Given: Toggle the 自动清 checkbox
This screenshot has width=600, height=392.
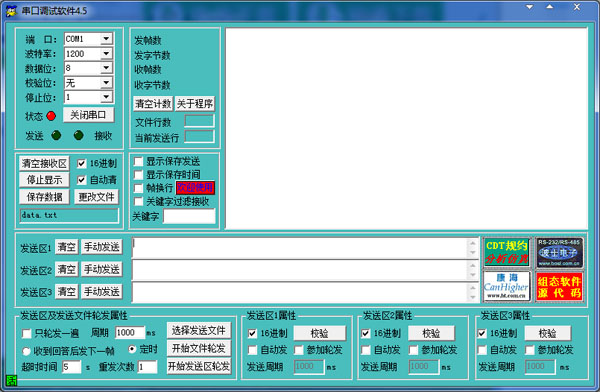Looking at the screenshot, I should [81, 180].
